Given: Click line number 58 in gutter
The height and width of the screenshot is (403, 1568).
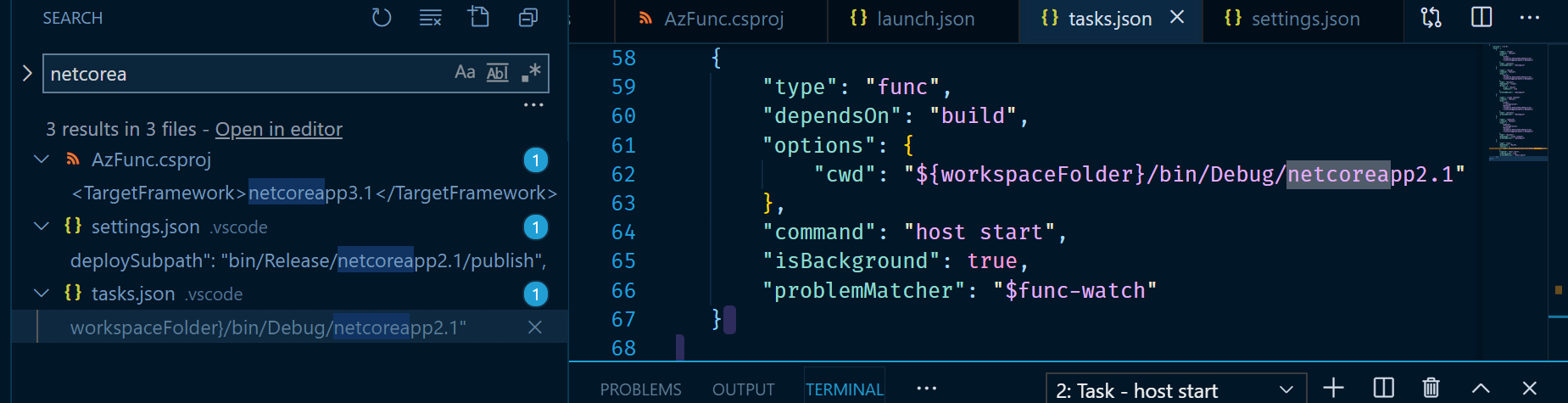Looking at the screenshot, I should click(x=623, y=58).
